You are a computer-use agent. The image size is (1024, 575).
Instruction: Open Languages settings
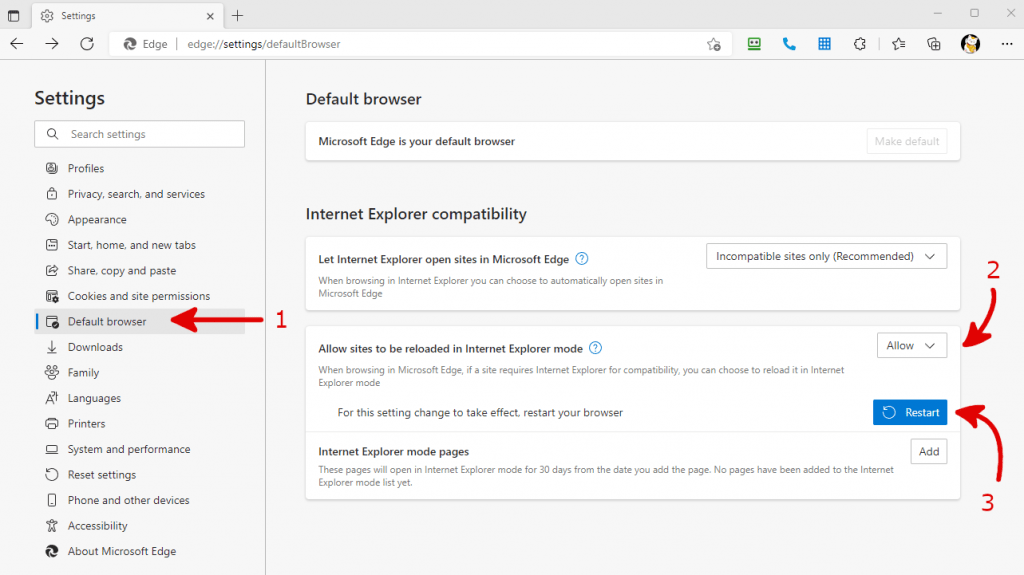click(x=140, y=398)
